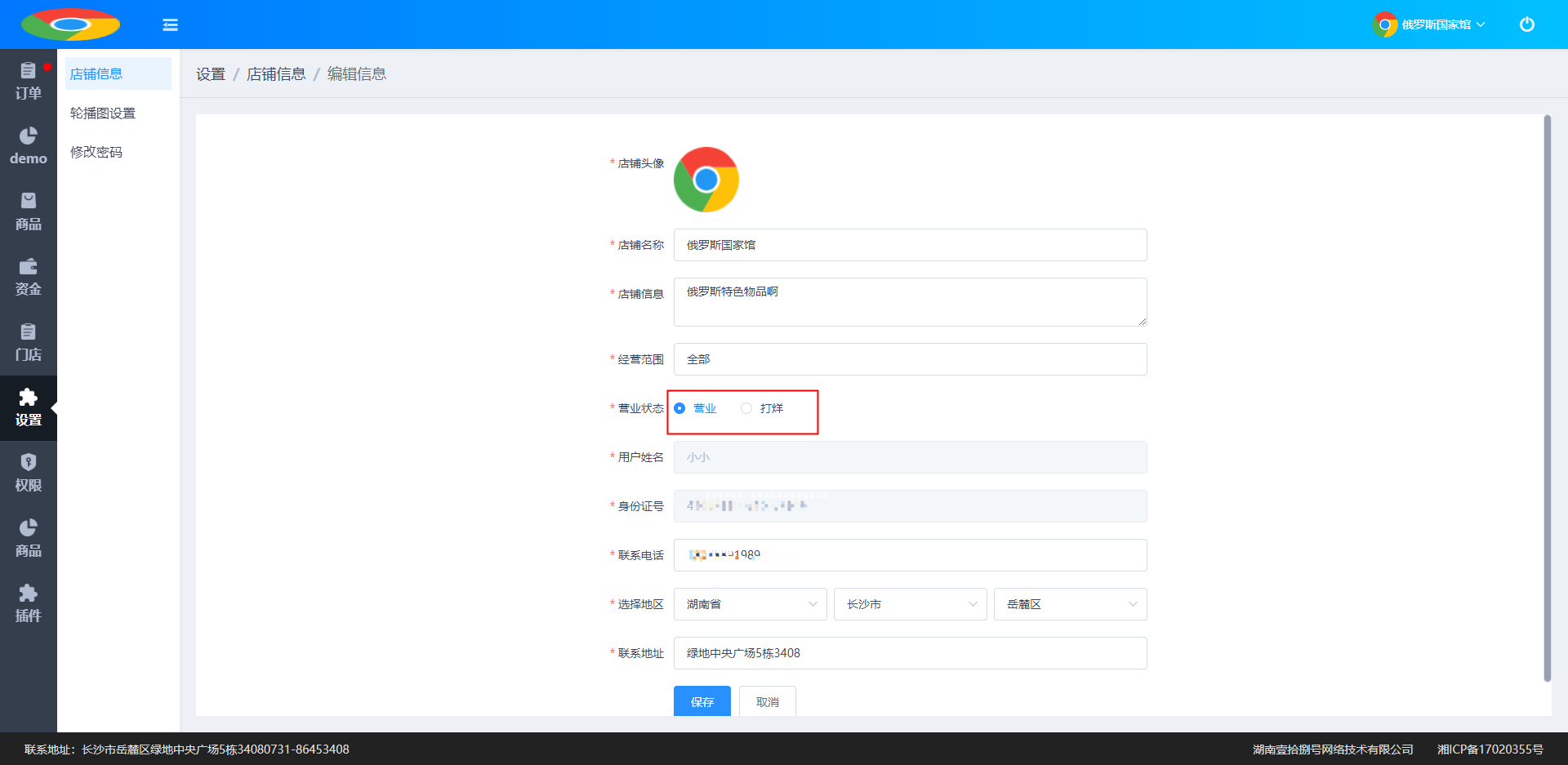1568x765 pixels.
Task: Click the 取消 cancel button
Action: tap(768, 701)
